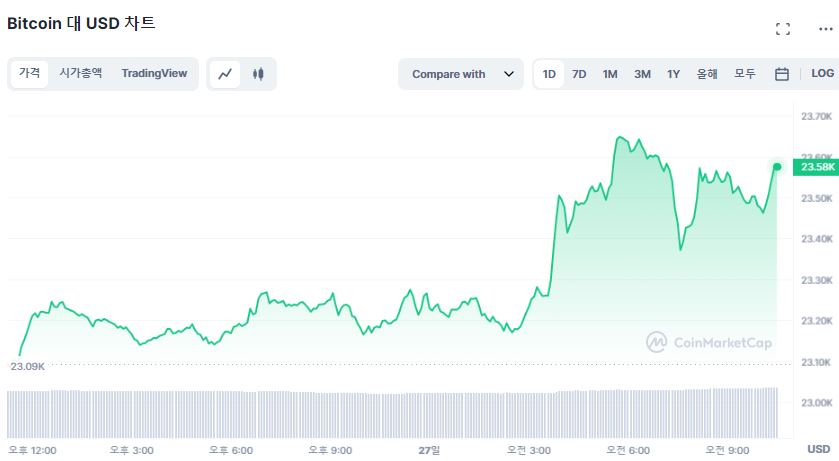Enter fullscreen chart mode
The image size is (839, 461).
point(783,29)
